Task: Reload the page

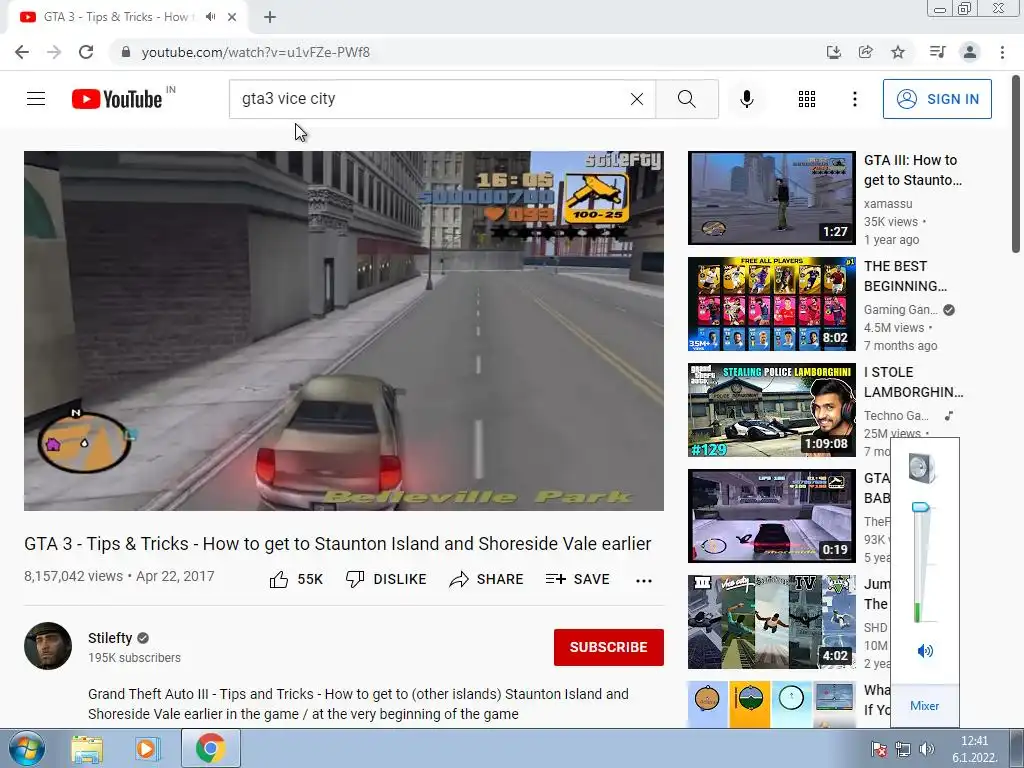Action: 86,52
